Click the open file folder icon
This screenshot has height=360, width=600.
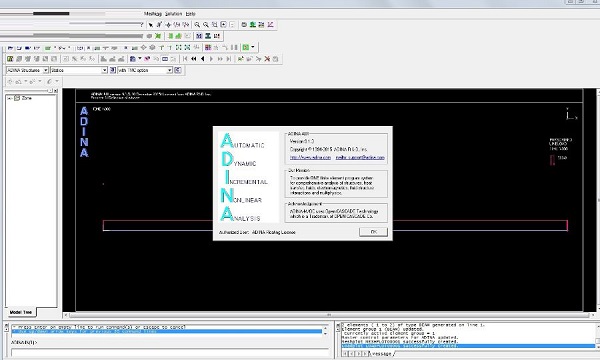pos(10,48)
